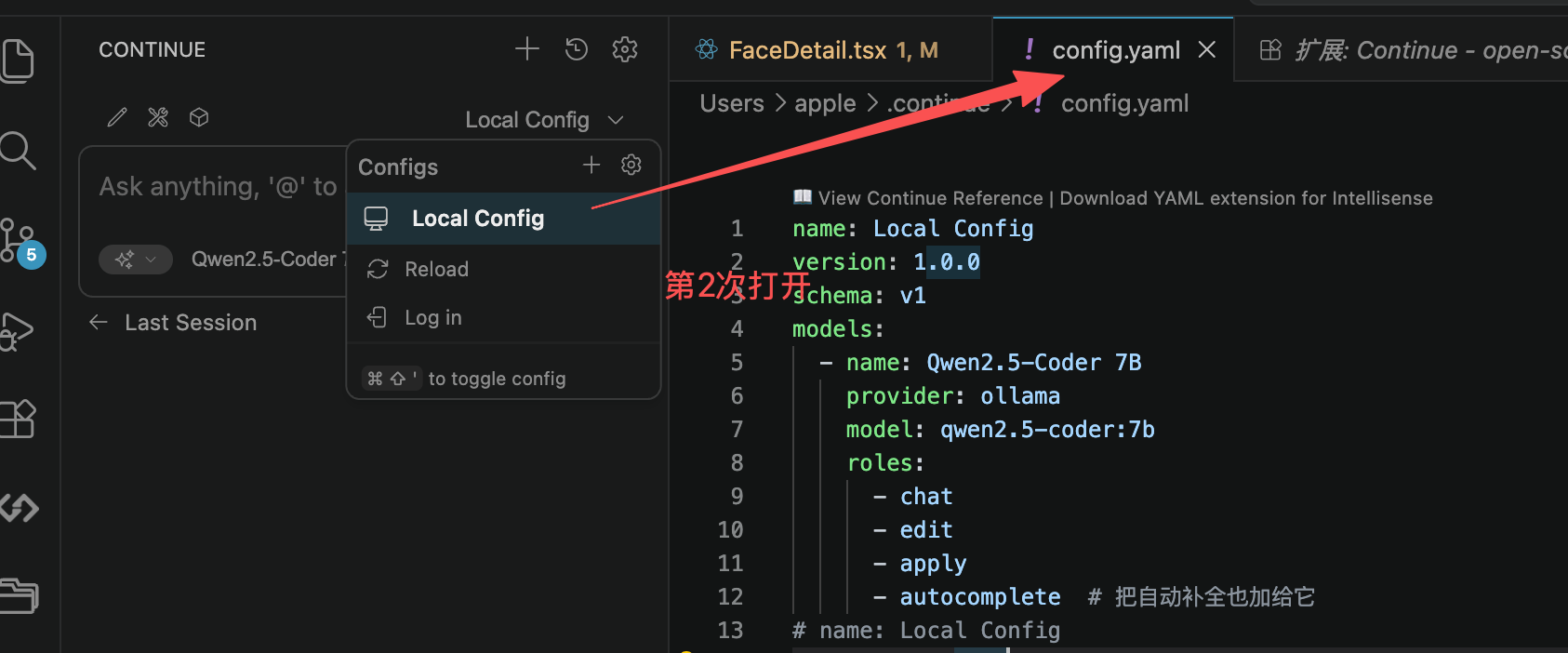This screenshot has width=1568, height=653.
Task: Click 'roles:' key on line 8
Action: (x=885, y=463)
